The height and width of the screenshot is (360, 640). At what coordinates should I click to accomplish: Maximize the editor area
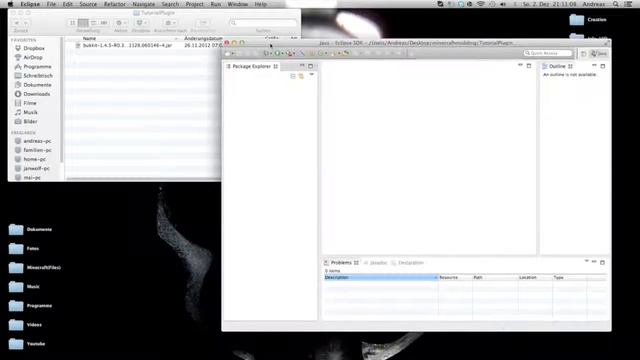(x=529, y=66)
